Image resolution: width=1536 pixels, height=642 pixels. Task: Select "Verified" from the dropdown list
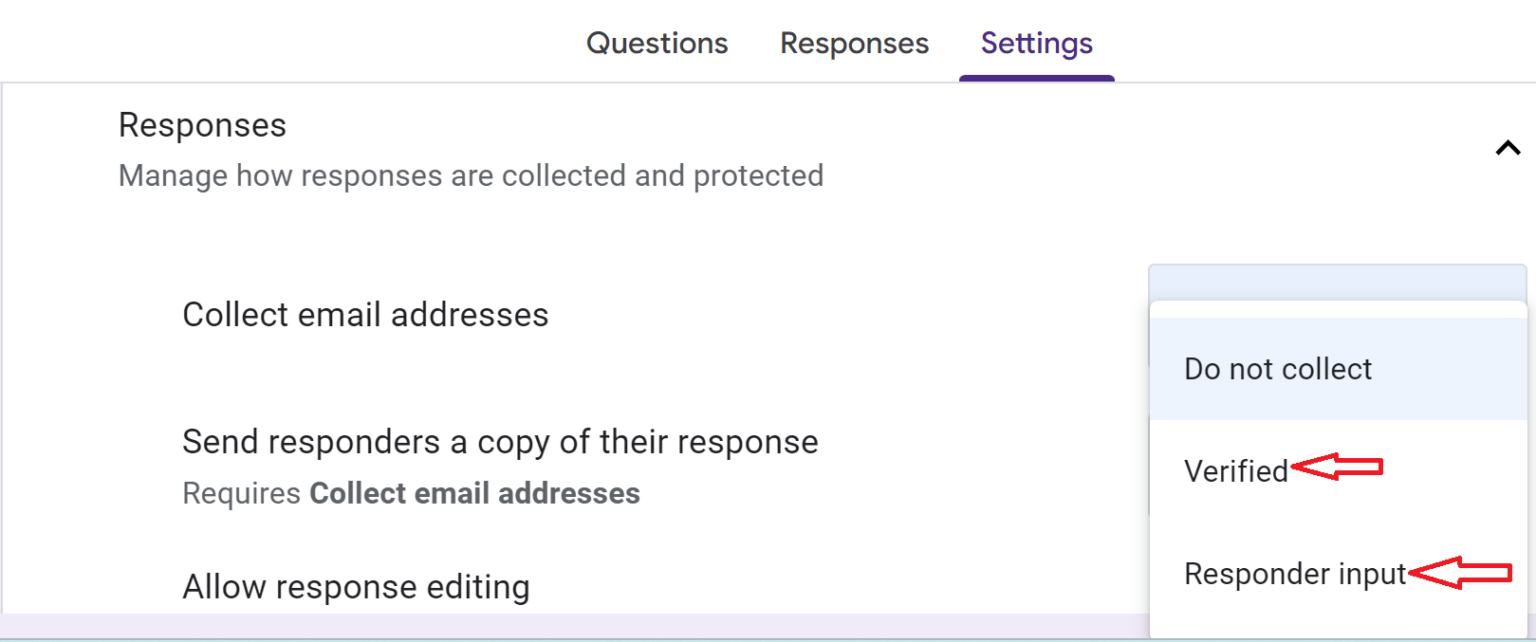1236,471
